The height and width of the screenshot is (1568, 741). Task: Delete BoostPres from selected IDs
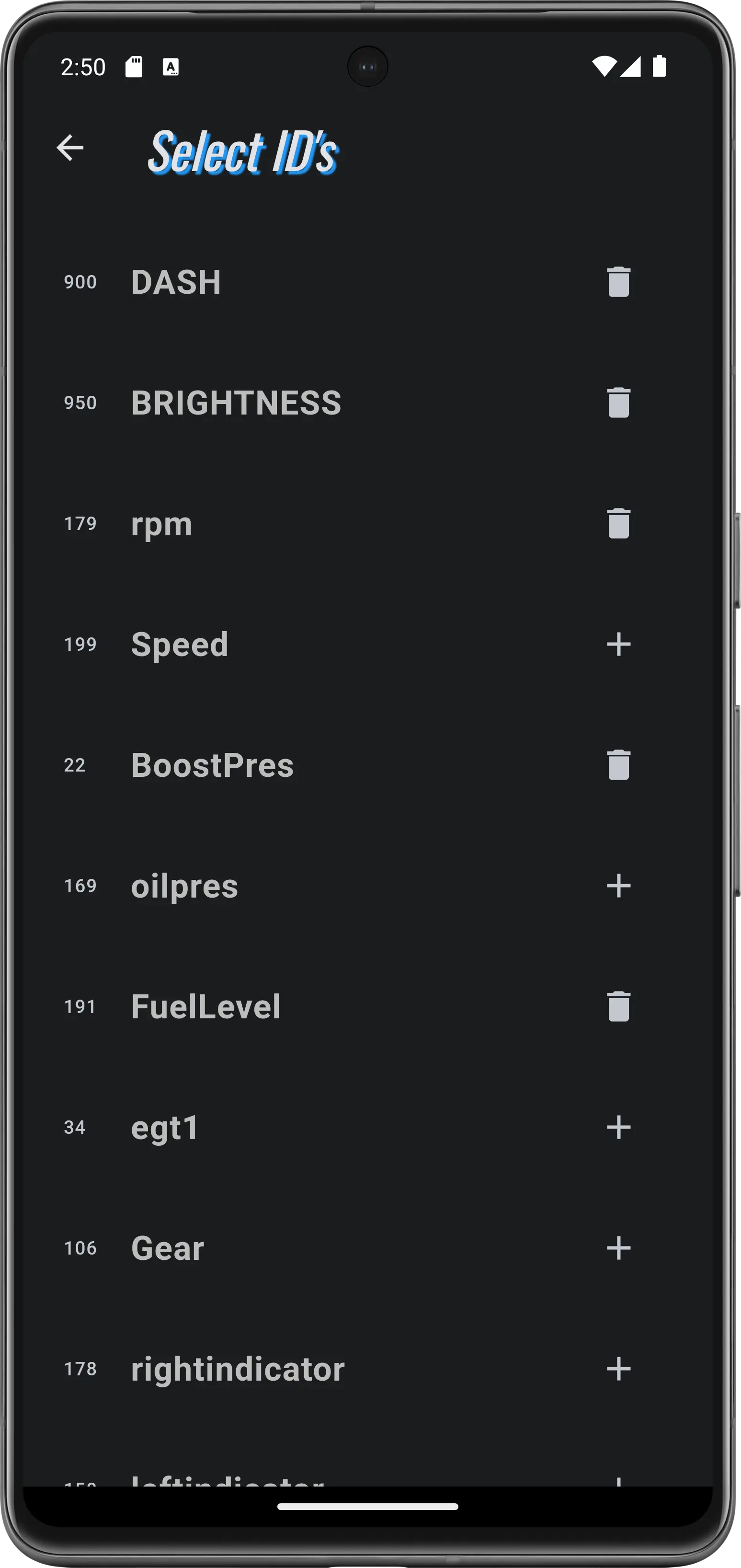[x=618, y=764]
